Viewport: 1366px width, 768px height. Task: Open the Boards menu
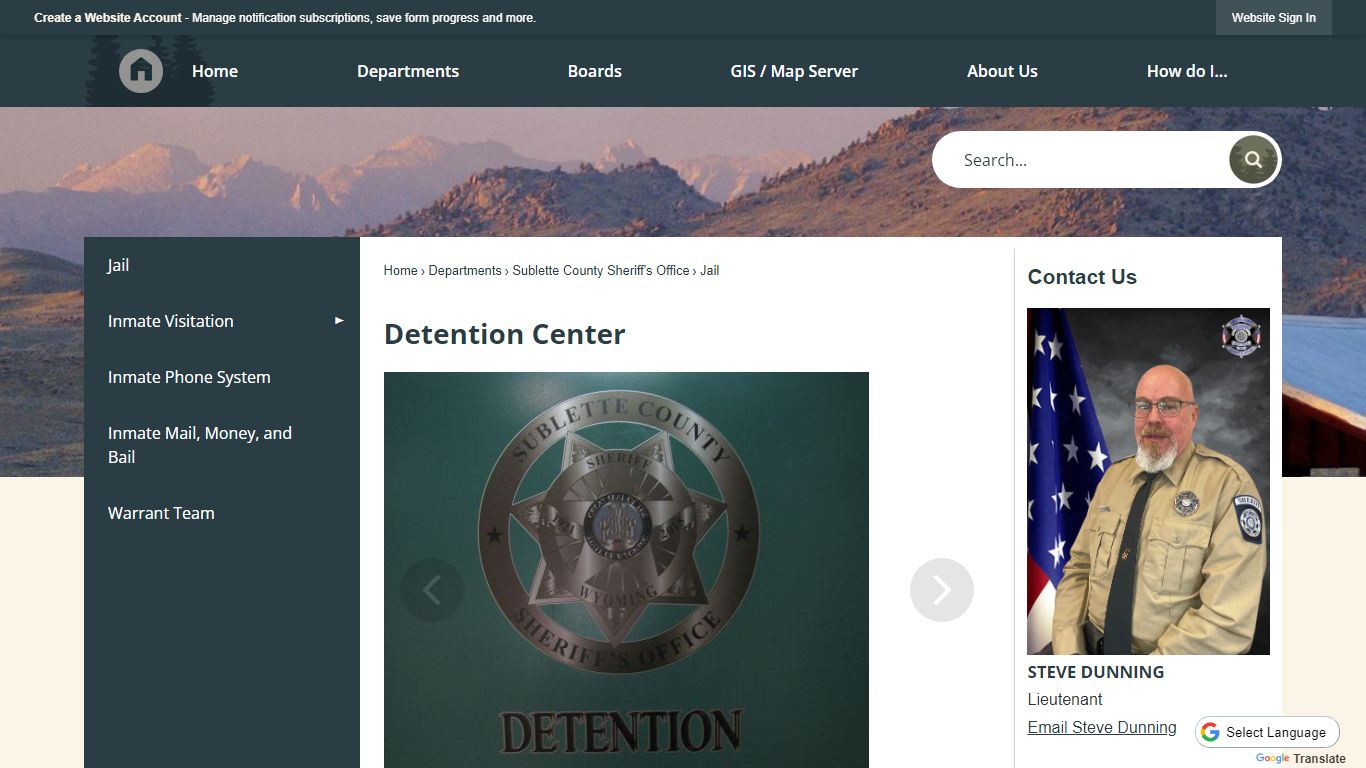[595, 71]
